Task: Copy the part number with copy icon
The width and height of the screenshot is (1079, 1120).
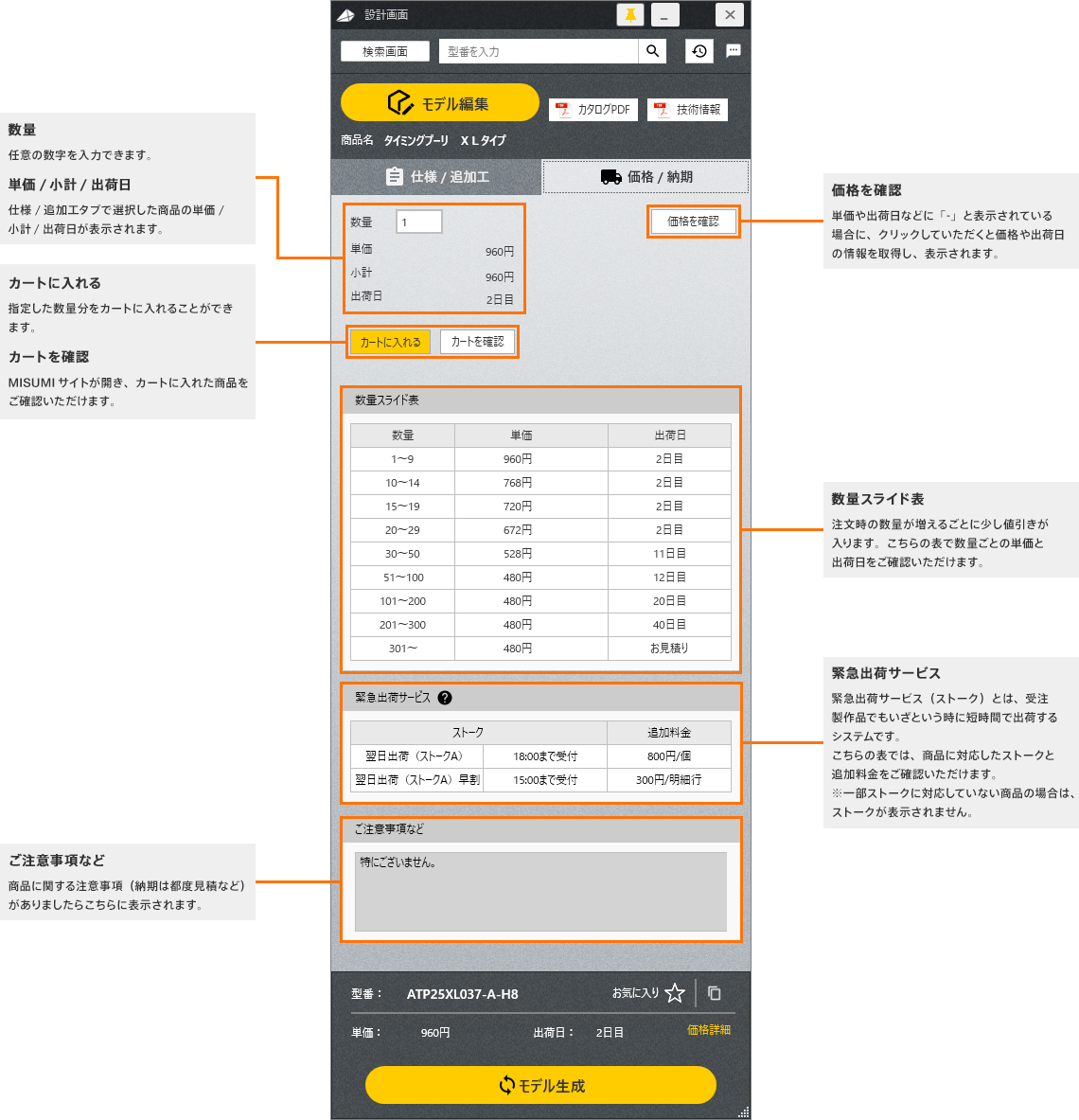Action: (715, 993)
